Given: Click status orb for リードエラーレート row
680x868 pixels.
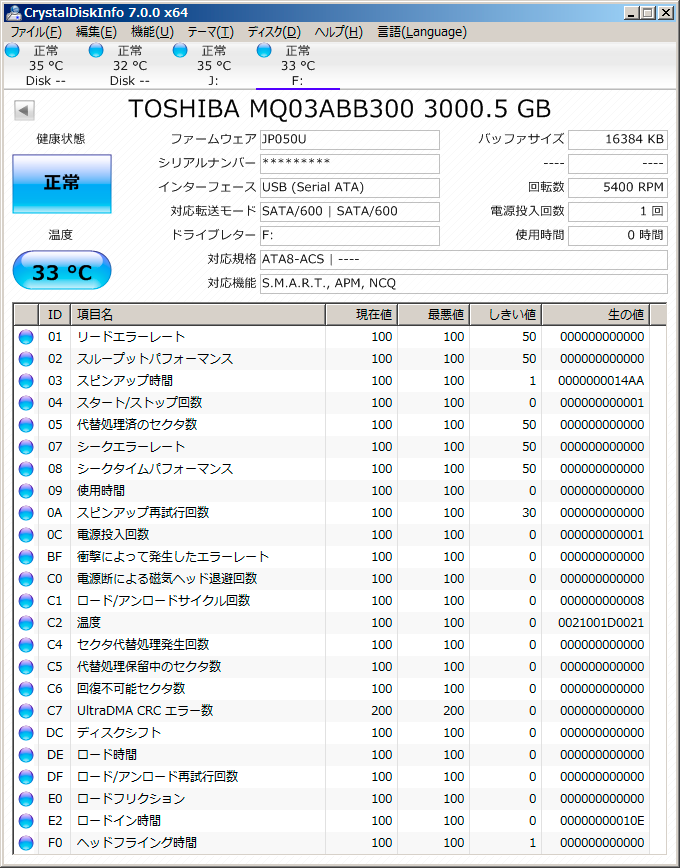Looking at the screenshot, I should 26,337.
